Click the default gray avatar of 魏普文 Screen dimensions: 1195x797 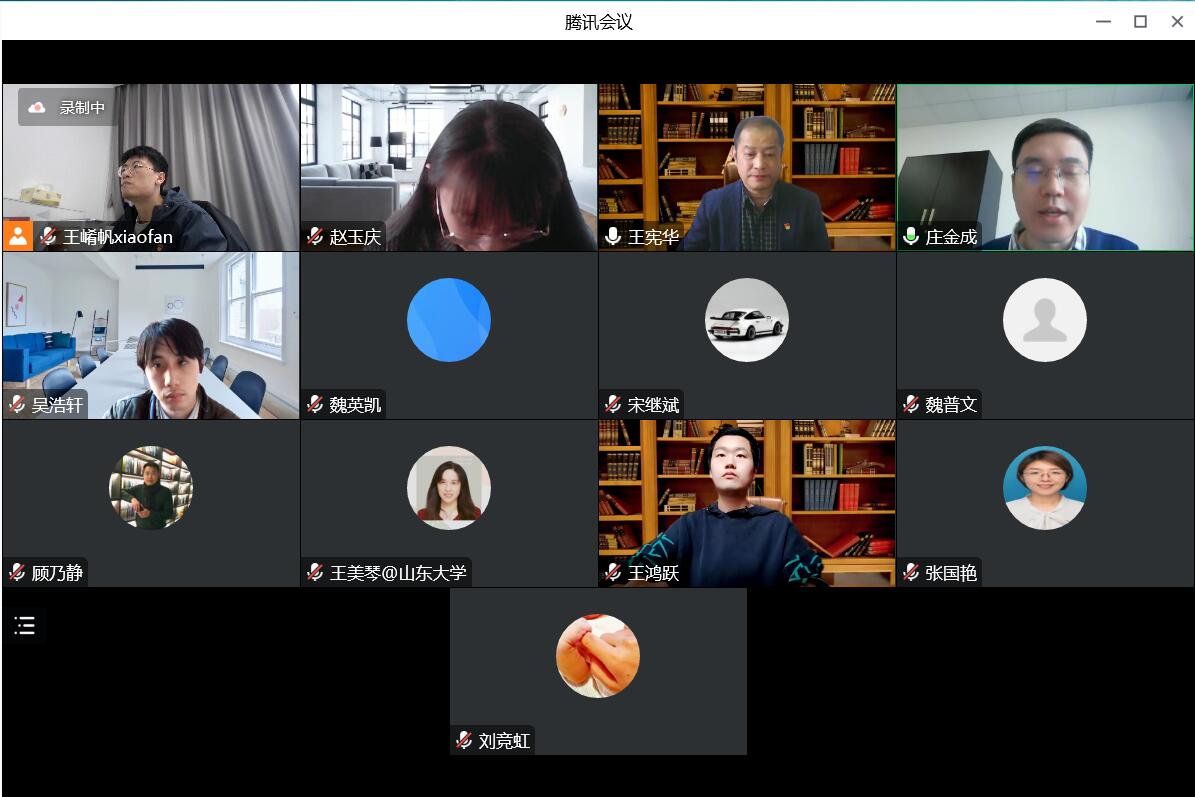[1045, 320]
